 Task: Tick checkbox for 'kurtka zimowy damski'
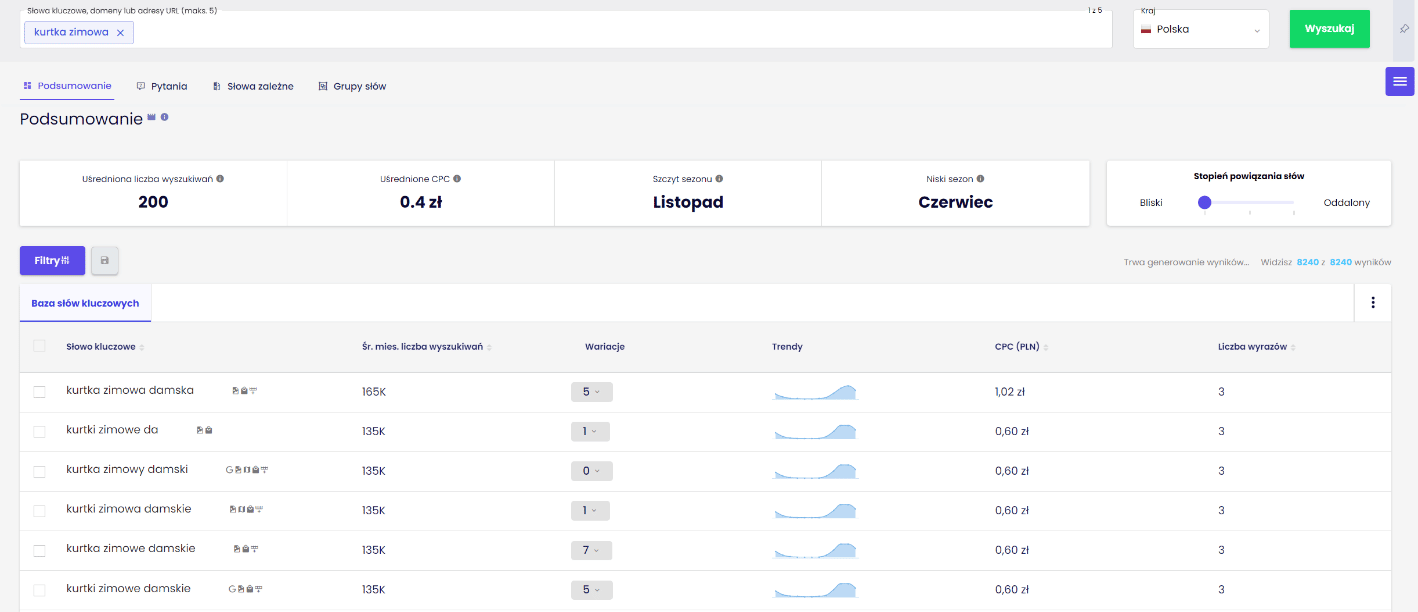pos(39,471)
